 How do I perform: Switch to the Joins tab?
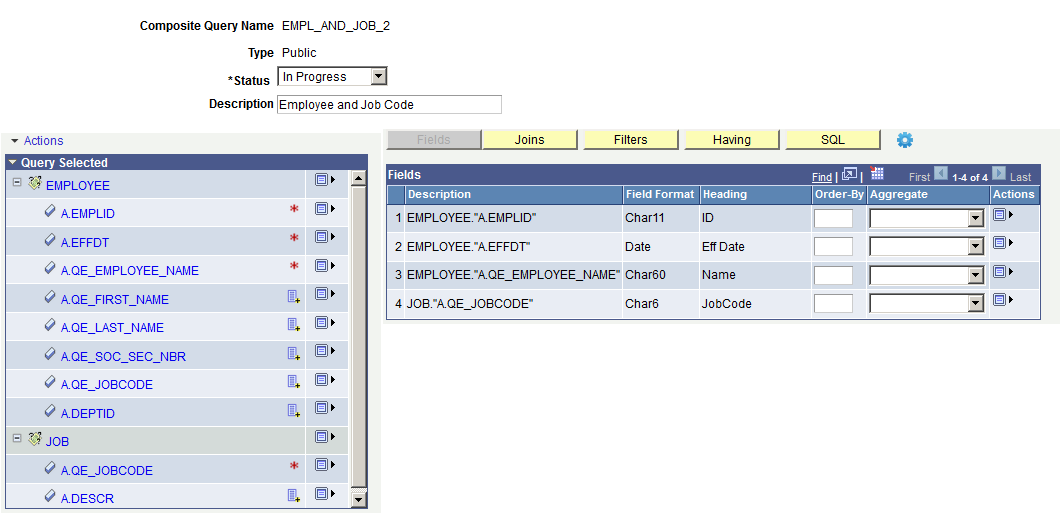(x=529, y=140)
